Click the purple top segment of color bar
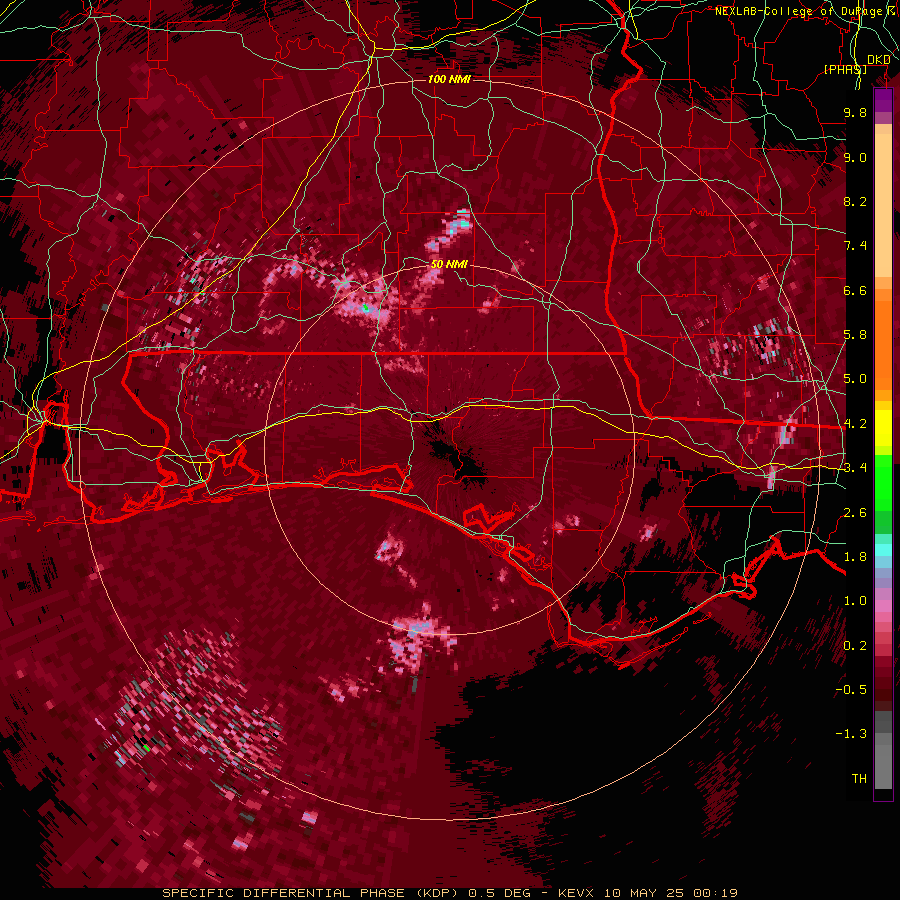 coord(883,101)
